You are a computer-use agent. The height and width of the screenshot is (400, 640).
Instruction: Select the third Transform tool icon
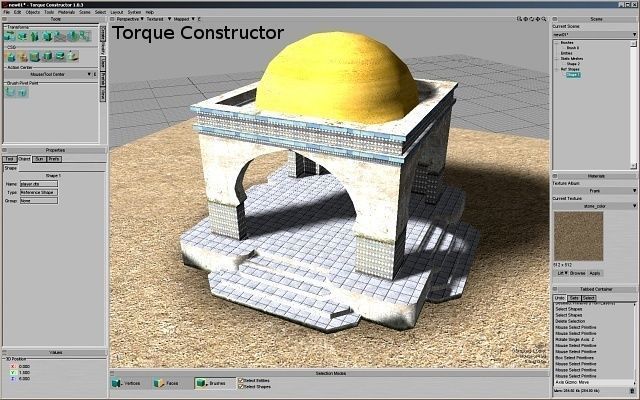(x=35, y=36)
